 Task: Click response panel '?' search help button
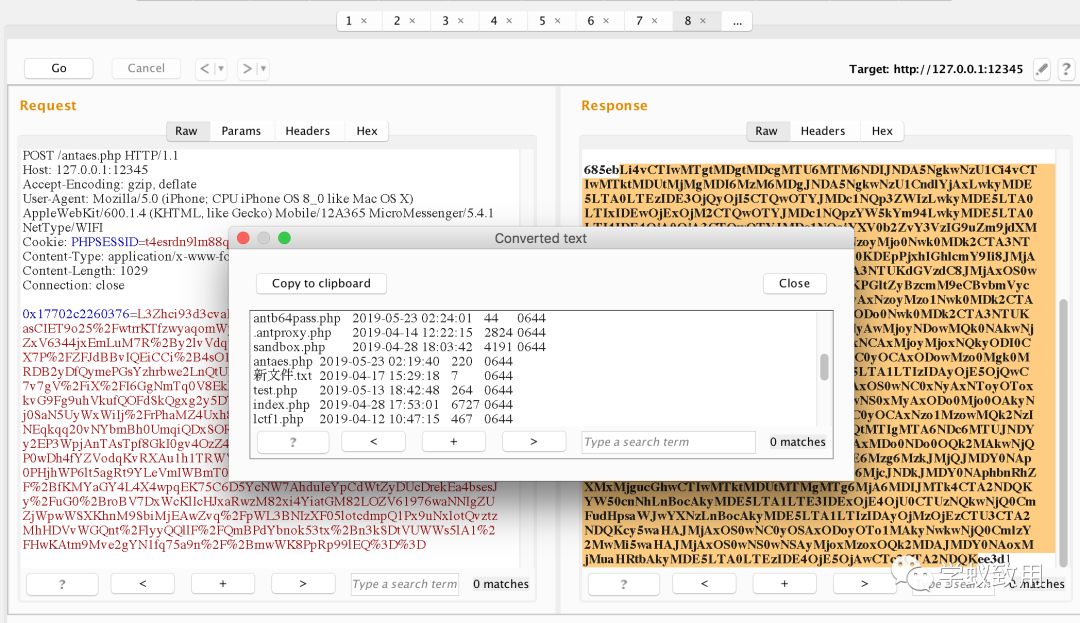tap(624, 584)
